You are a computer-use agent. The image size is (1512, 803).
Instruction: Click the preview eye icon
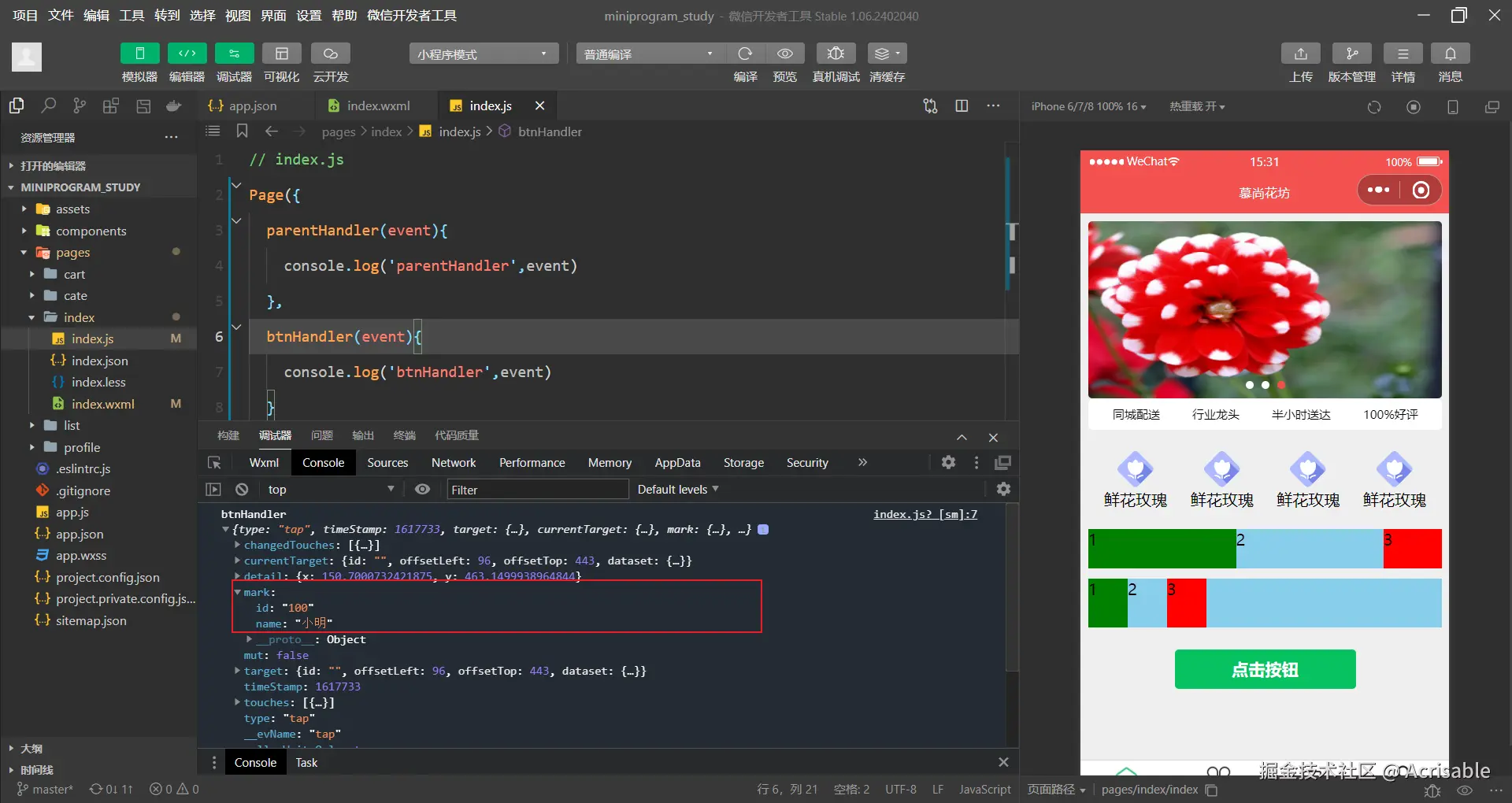point(785,54)
